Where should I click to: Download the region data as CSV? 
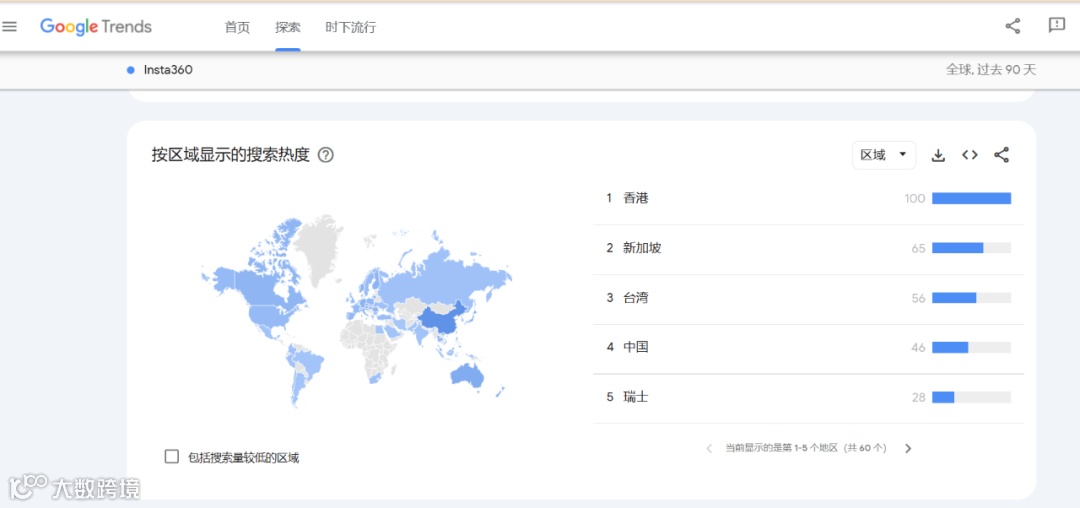click(x=937, y=156)
